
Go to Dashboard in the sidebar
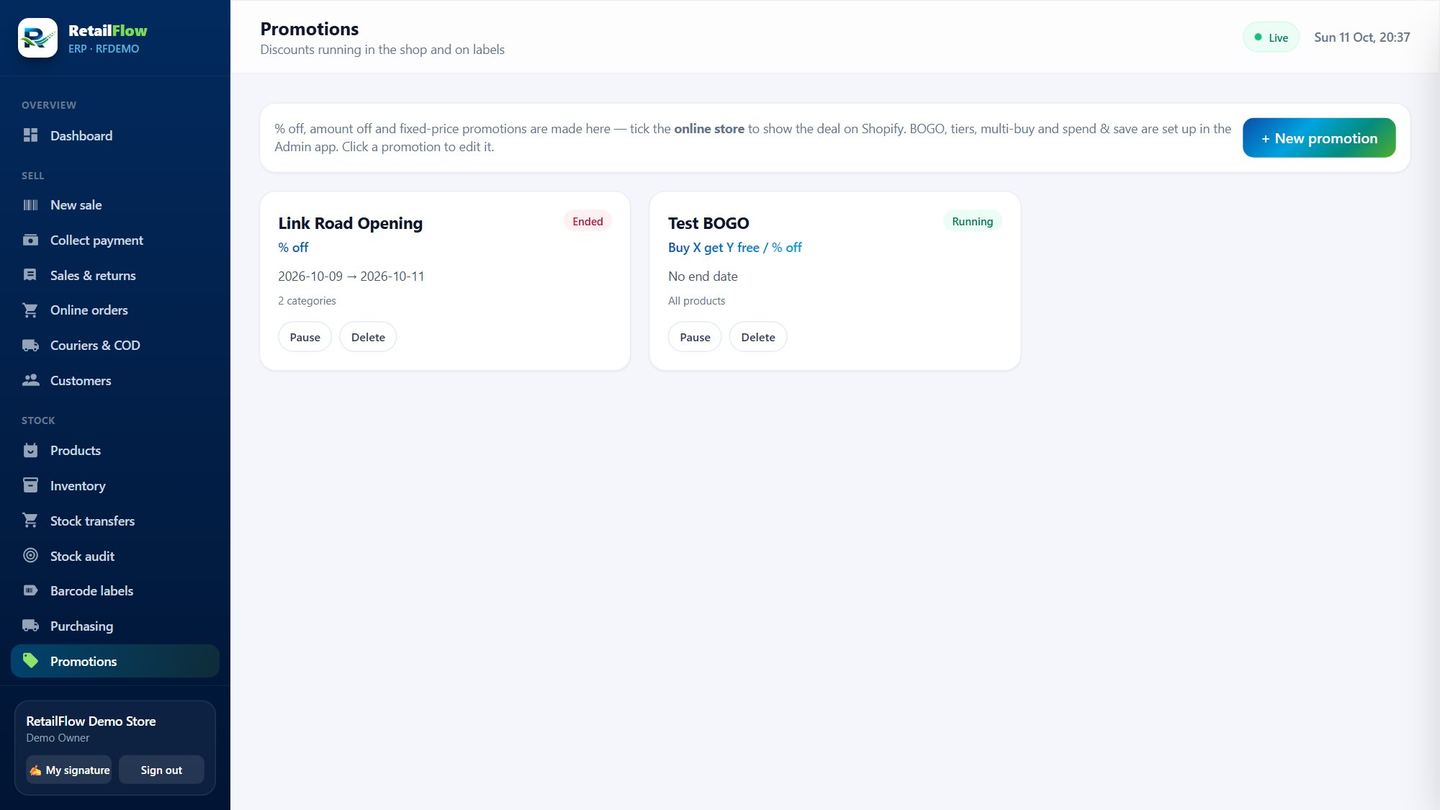(115, 136)
